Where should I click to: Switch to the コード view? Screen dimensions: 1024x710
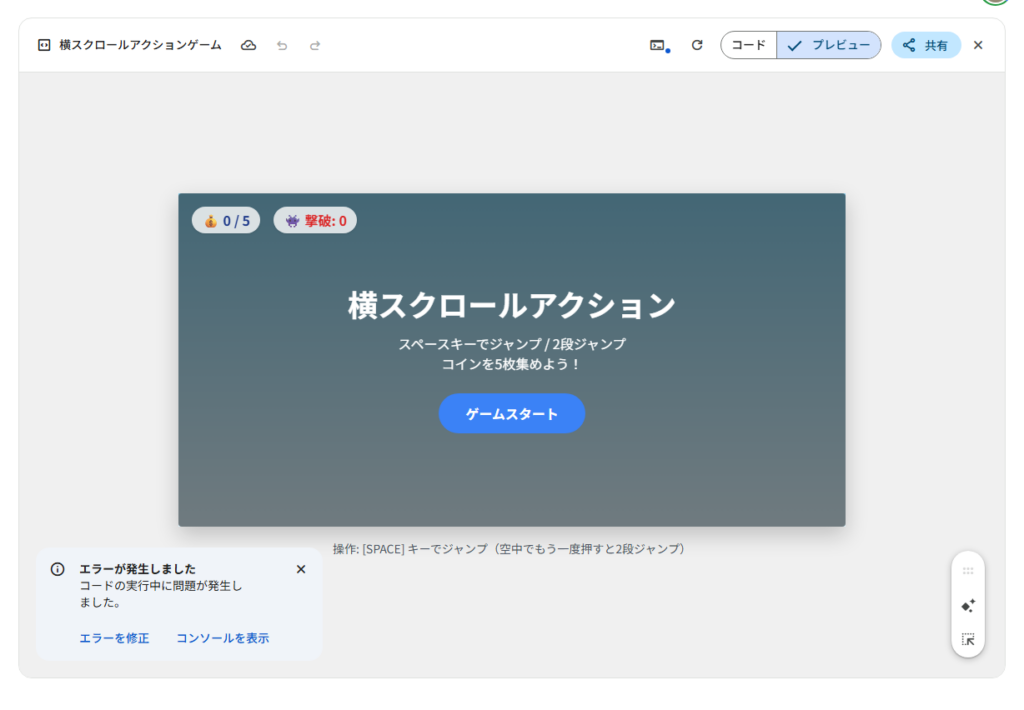tap(748, 45)
